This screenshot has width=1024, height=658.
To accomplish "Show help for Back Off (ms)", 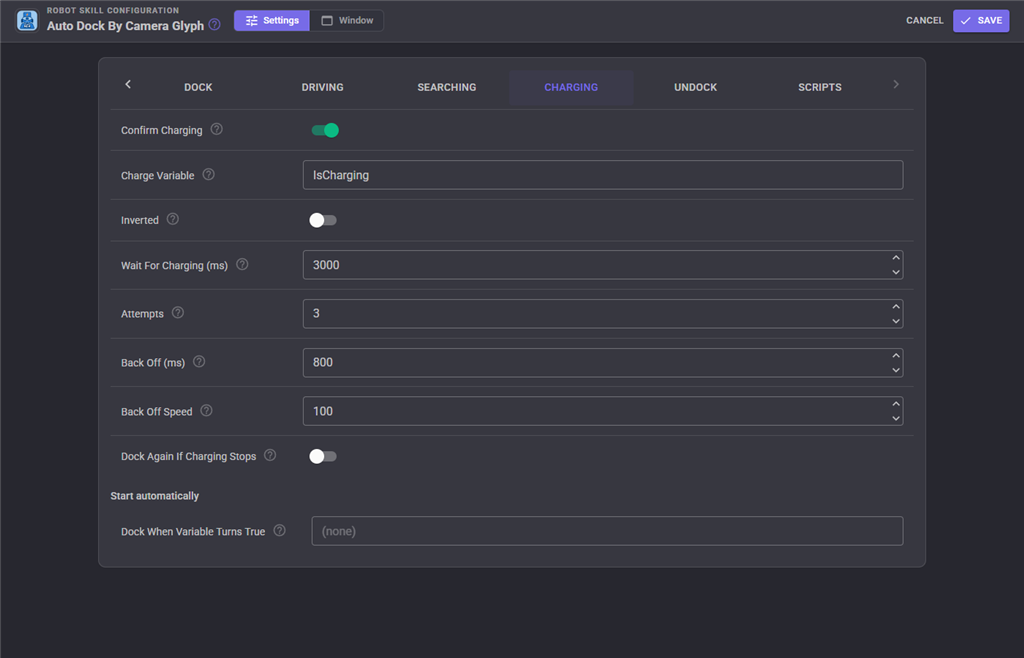I will pyautogui.click(x=199, y=362).
